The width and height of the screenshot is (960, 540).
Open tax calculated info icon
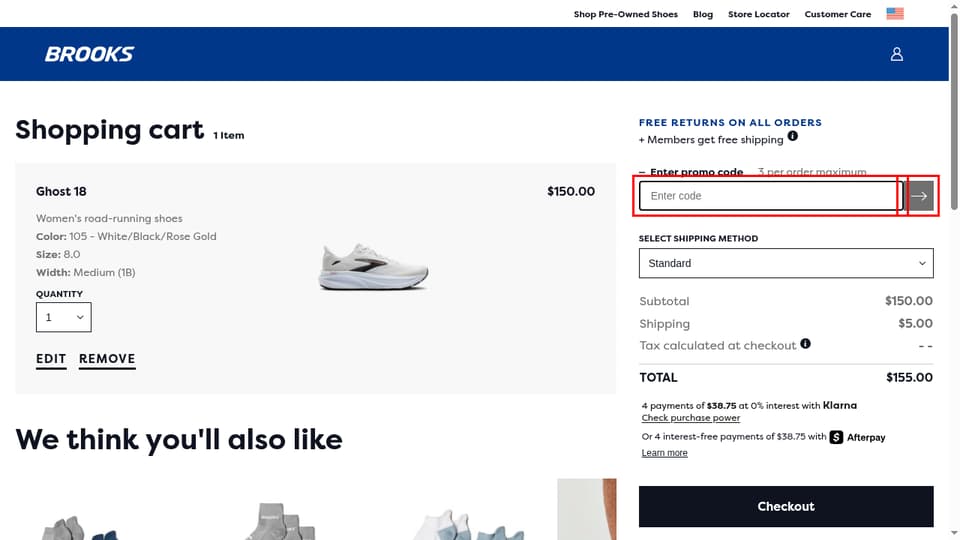click(x=805, y=344)
